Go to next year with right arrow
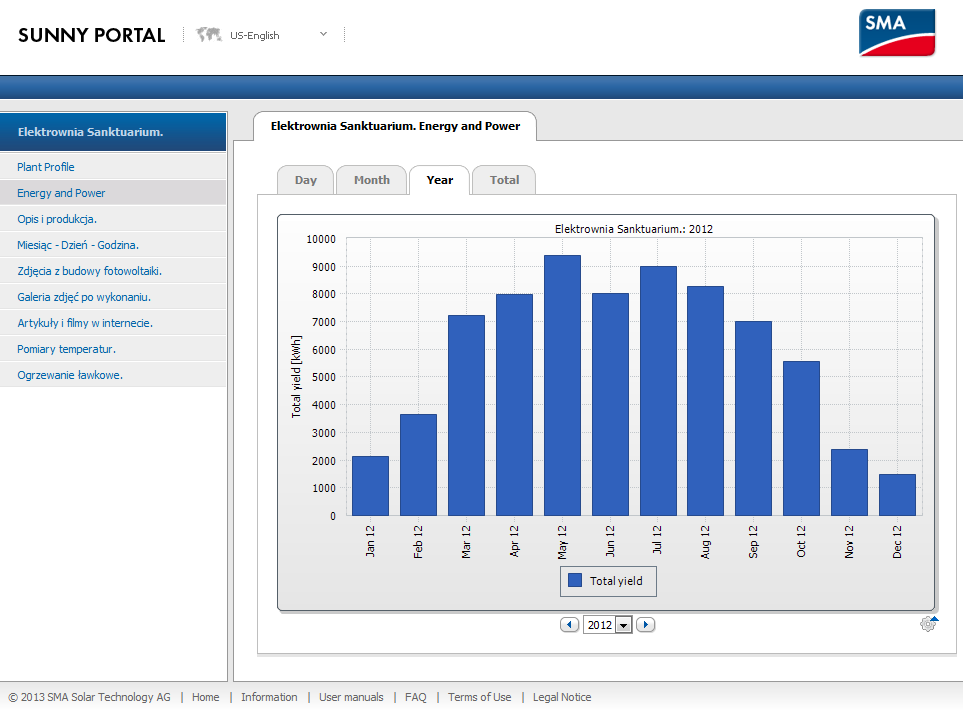The width and height of the screenshot is (963, 716). coord(645,625)
